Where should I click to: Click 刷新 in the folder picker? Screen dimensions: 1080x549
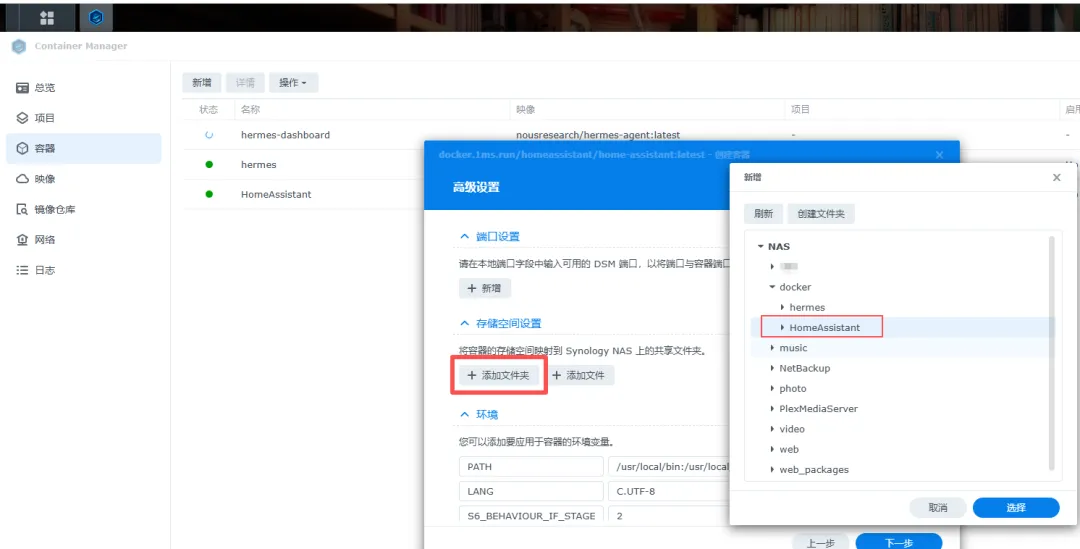pyautogui.click(x=763, y=214)
